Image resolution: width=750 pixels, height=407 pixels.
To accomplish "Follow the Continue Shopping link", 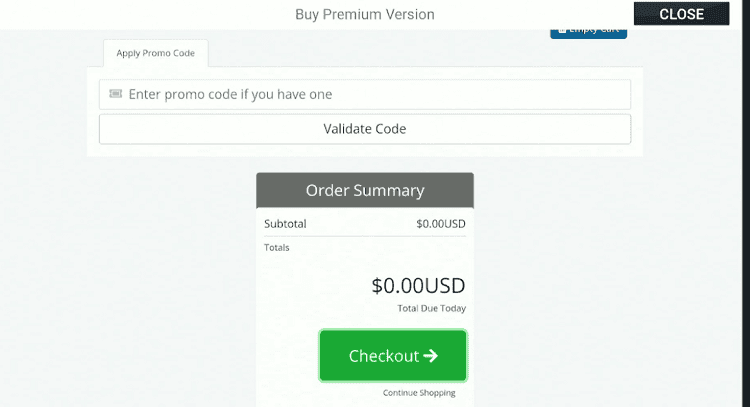I will point(419,393).
